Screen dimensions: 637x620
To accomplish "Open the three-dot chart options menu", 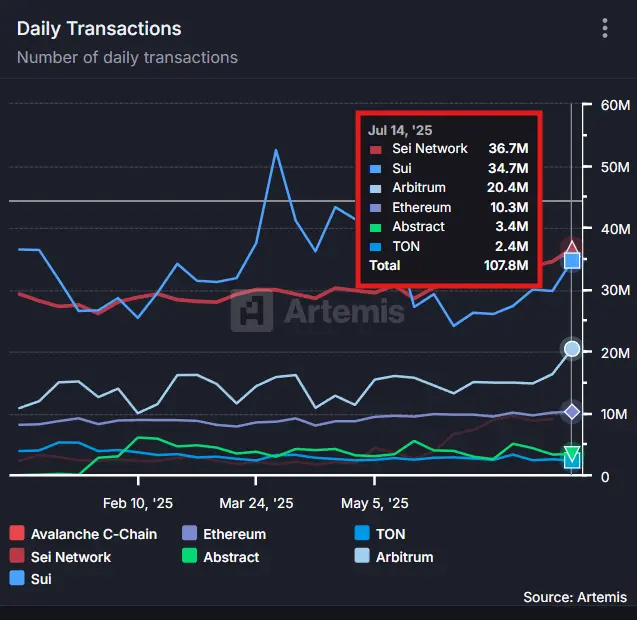I will (605, 28).
